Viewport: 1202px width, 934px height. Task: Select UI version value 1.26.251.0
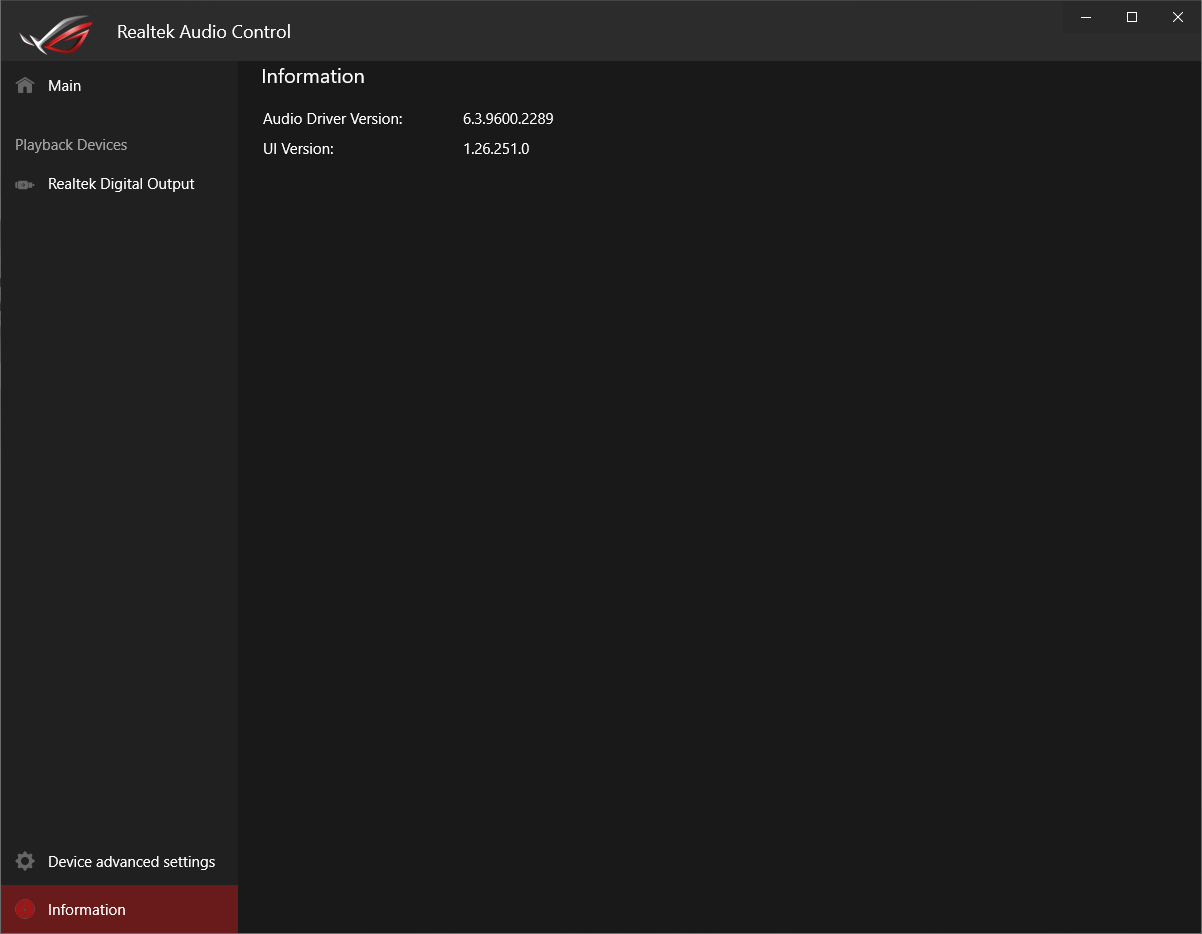[x=496, y=149]
